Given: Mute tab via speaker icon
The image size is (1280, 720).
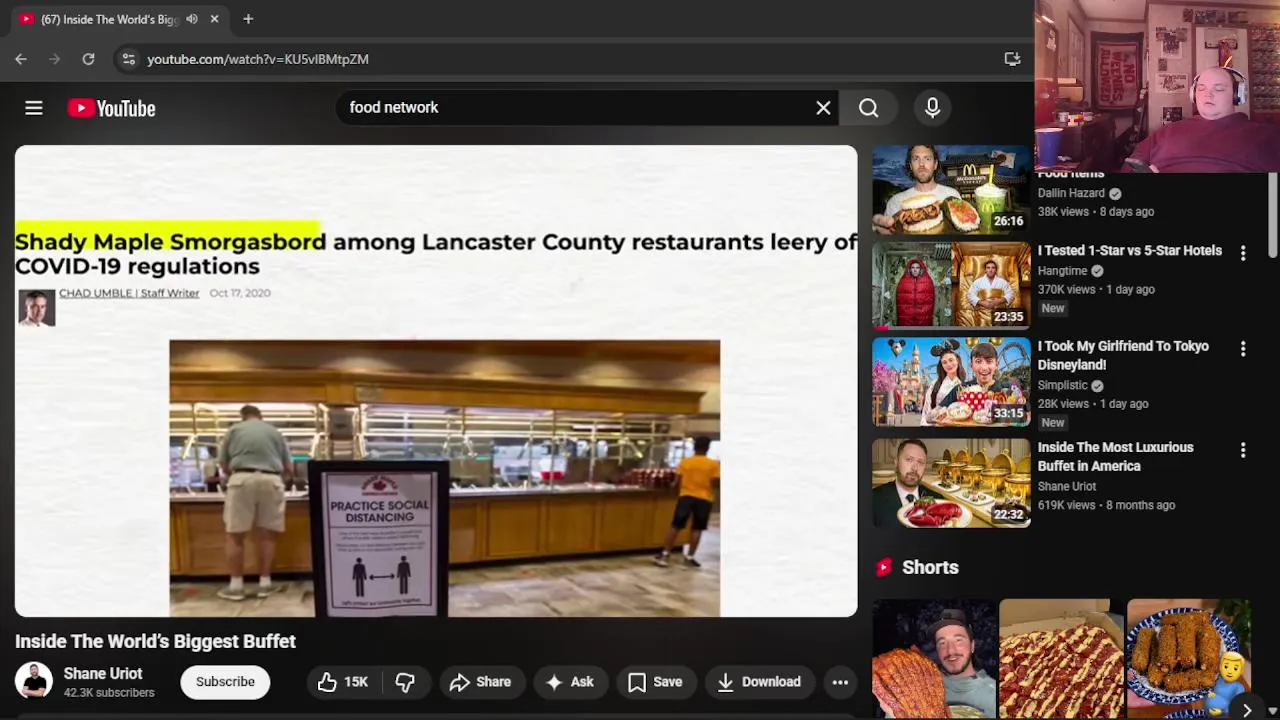Looking at the screenshot, I should click(192, 19).
